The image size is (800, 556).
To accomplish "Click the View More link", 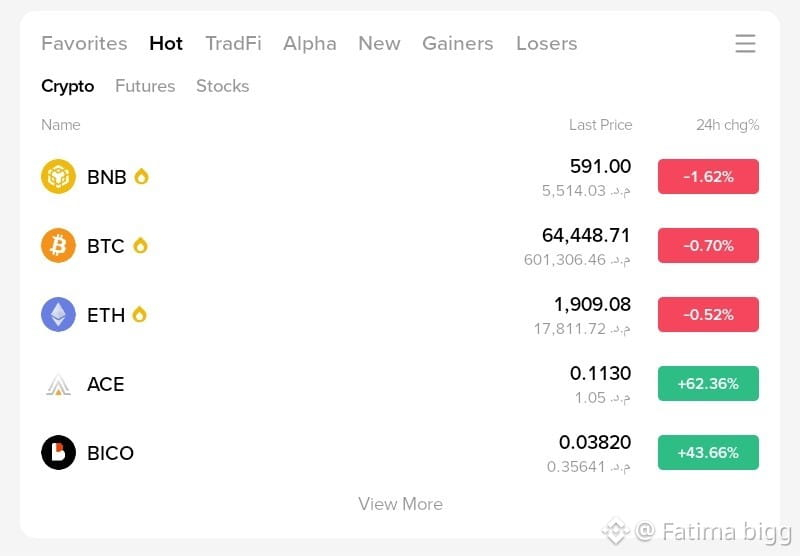I will tap(401, 504).
